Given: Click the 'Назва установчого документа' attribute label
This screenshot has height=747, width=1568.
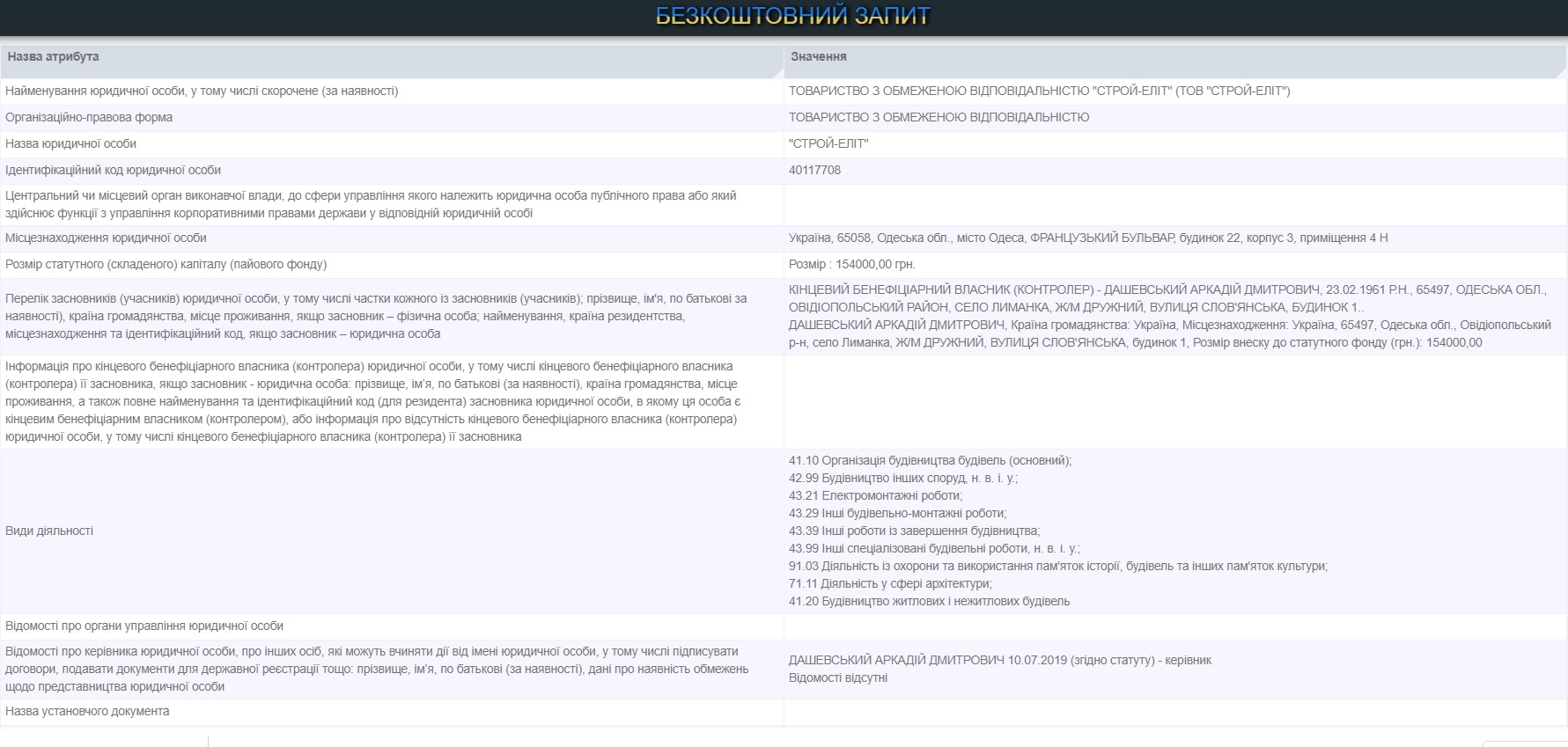Looking at the screenshot, I should coord(87,711).
